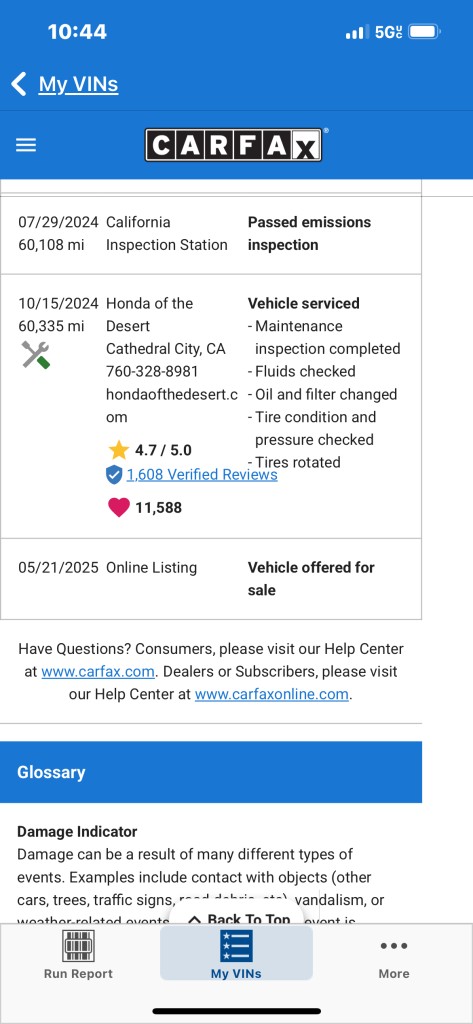Tap the wrench service icon

tap(35, 355)
